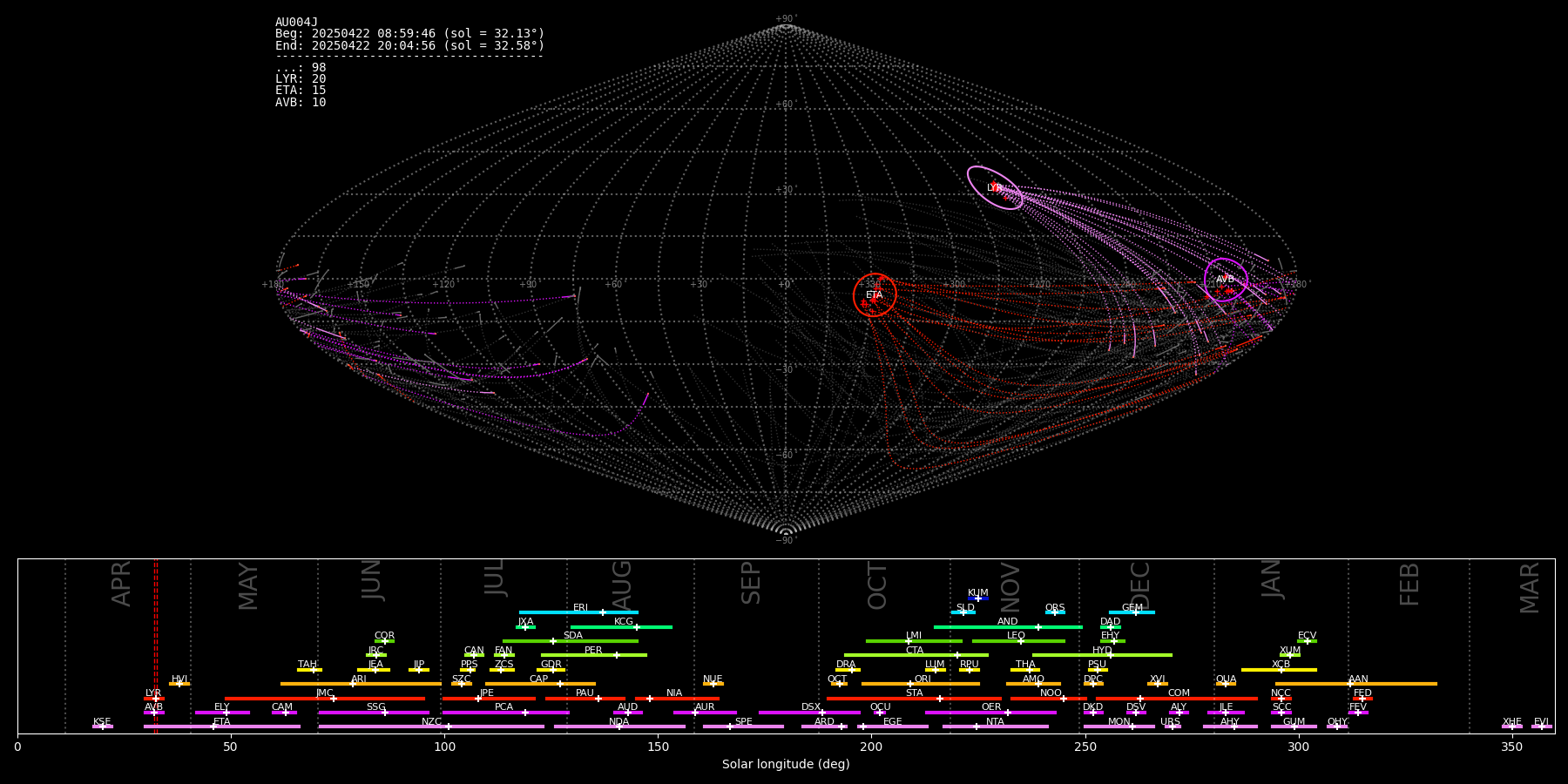The image size is (1568, 784).
Task: Click the GEM shower label in timeline
Action: tap(1132, 608)
